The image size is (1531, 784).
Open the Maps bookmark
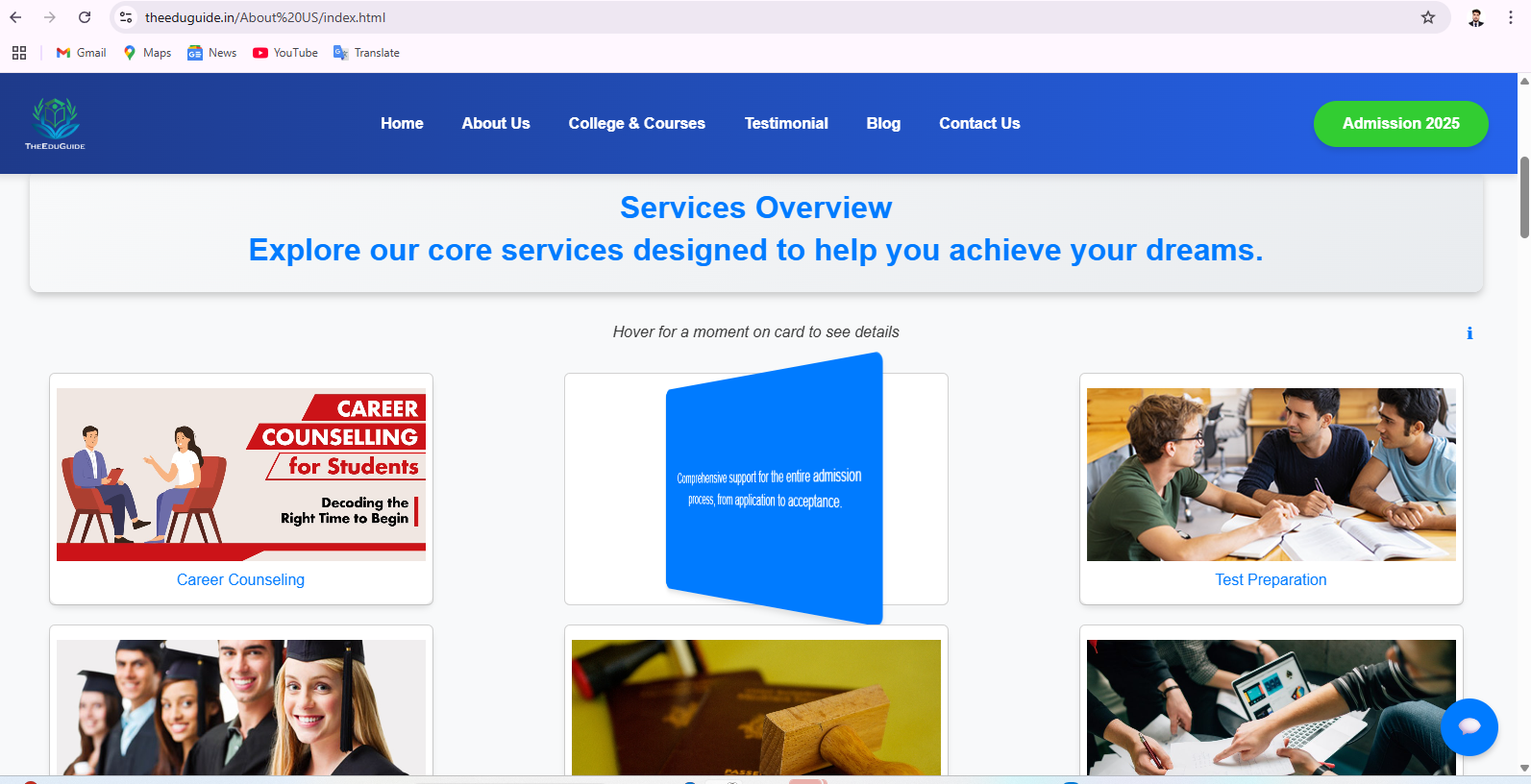tap(147, 53)
